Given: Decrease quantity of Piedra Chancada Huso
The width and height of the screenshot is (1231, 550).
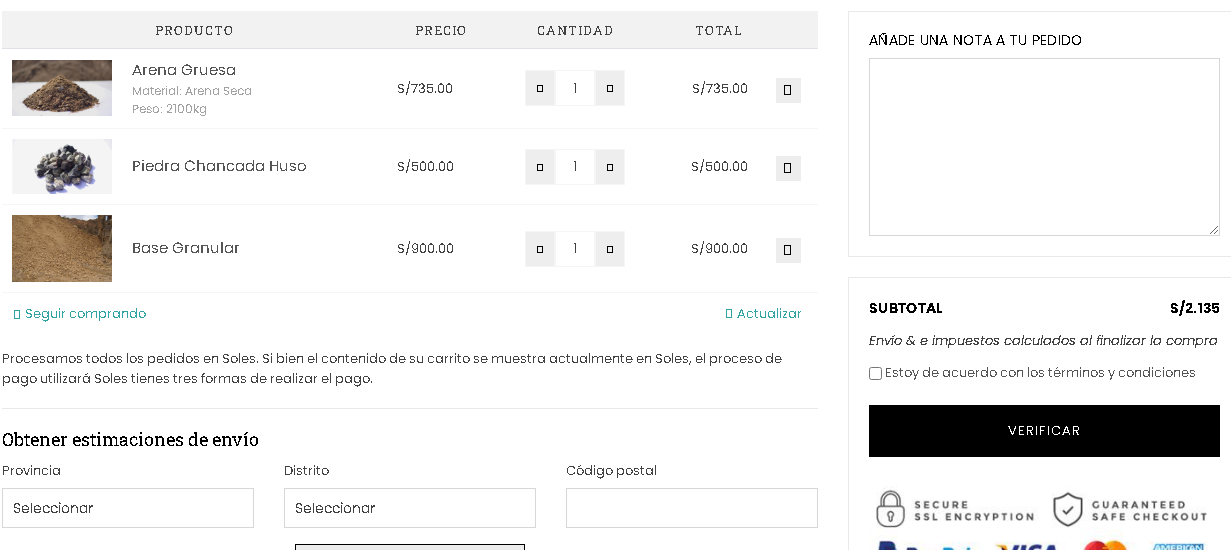Looking at the screenshot, I should (x=540, y=167).
